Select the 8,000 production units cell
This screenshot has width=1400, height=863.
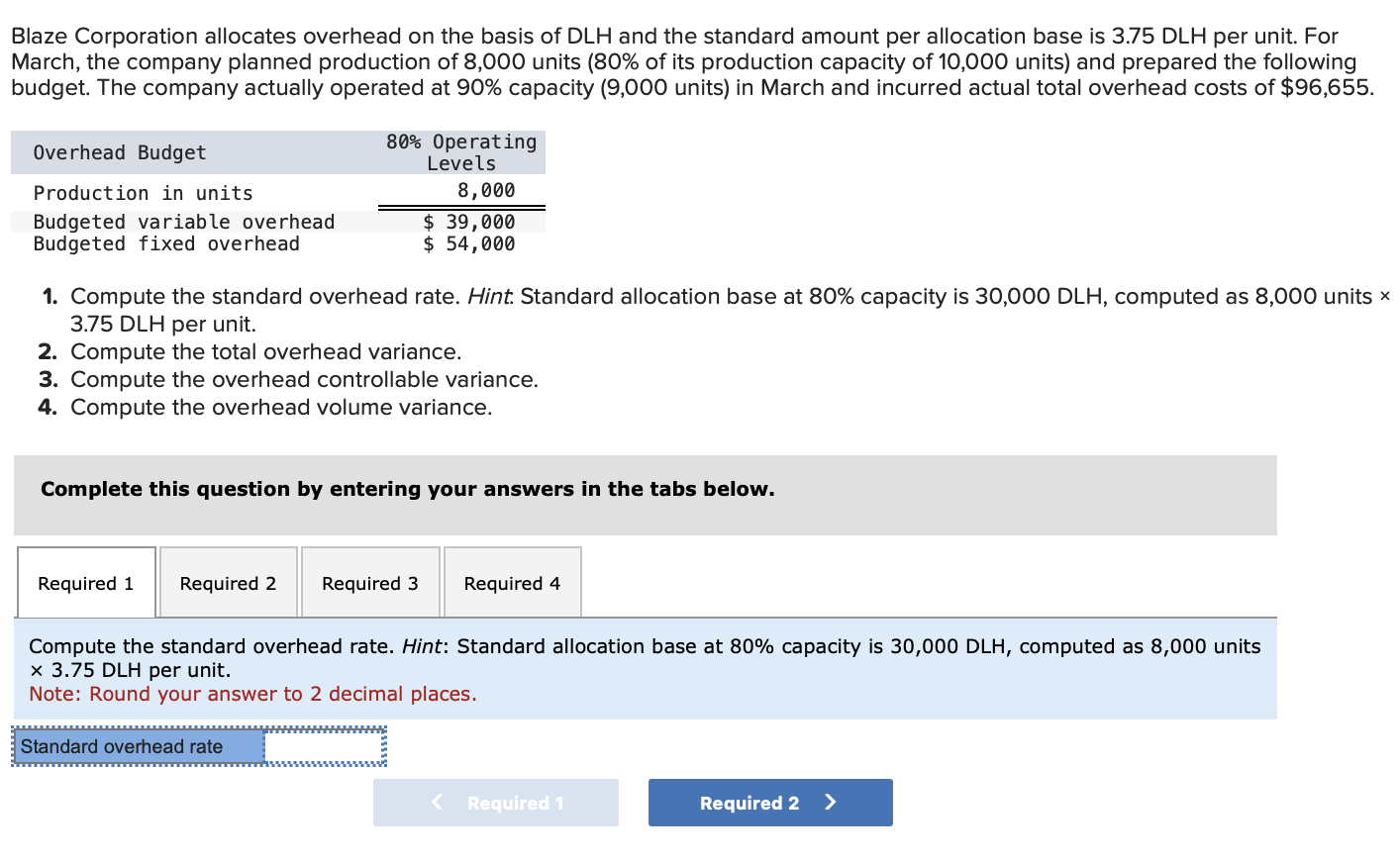pyautogui.click(x=485, y=190)
